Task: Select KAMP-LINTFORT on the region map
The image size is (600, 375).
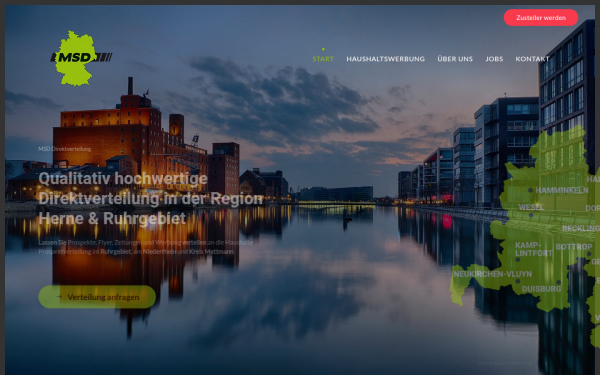Action: pos(533,249)
